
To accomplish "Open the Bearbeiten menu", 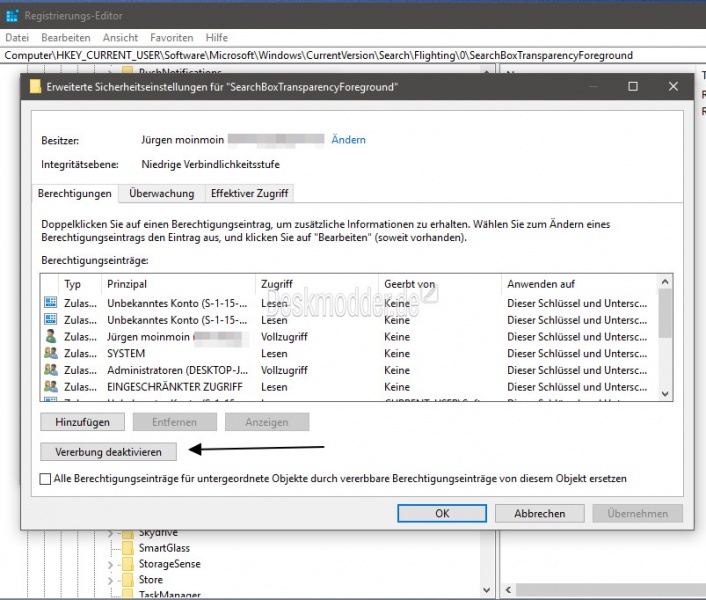I will [x=66, y=38].
